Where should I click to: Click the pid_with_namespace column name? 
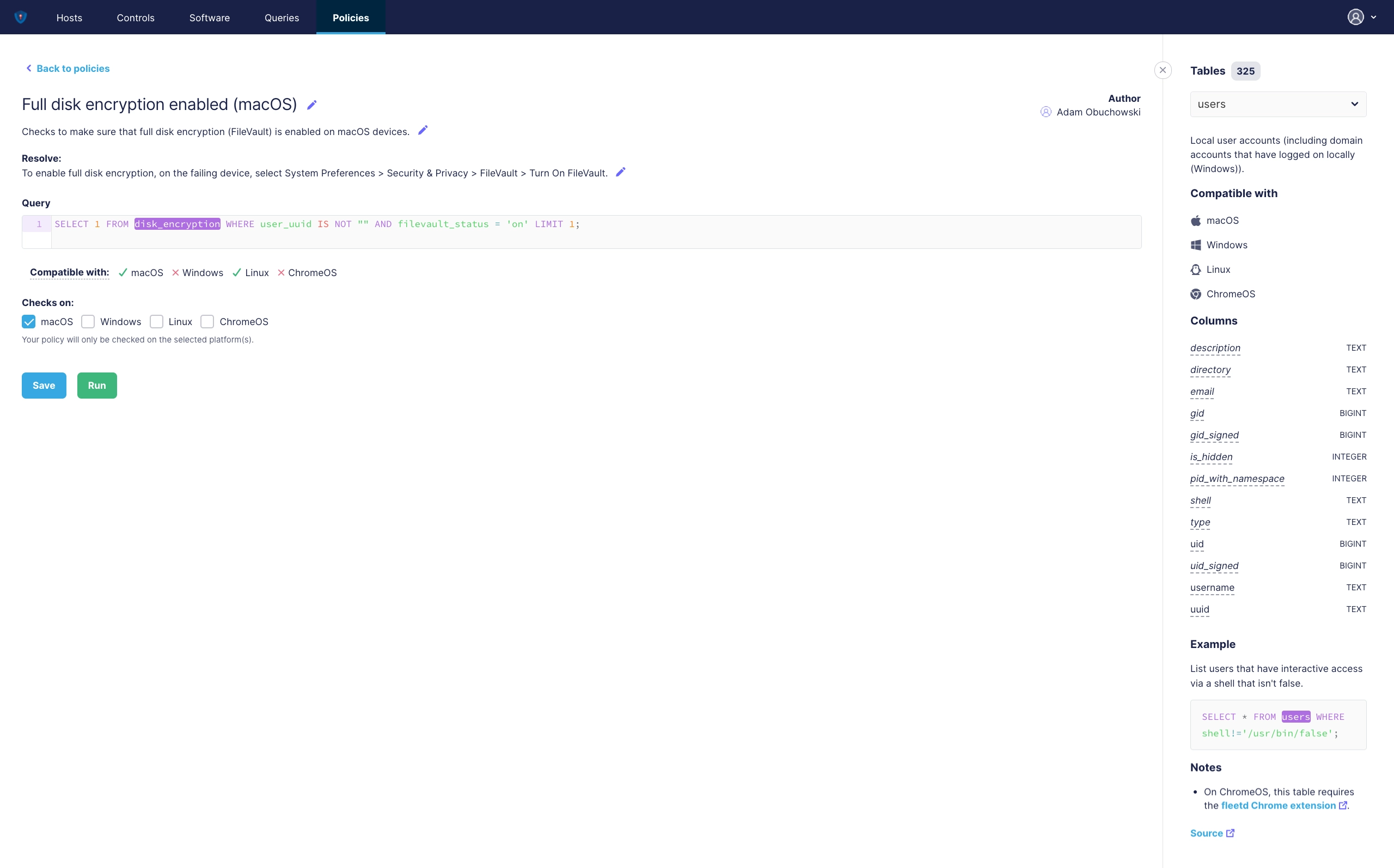pyautogui.click(x=1237, y=479)
